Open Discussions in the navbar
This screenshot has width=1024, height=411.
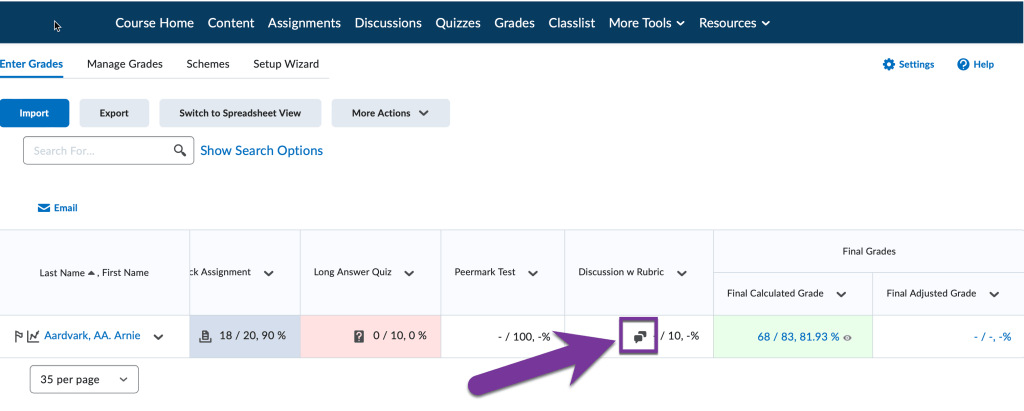(x=388, y=23)
